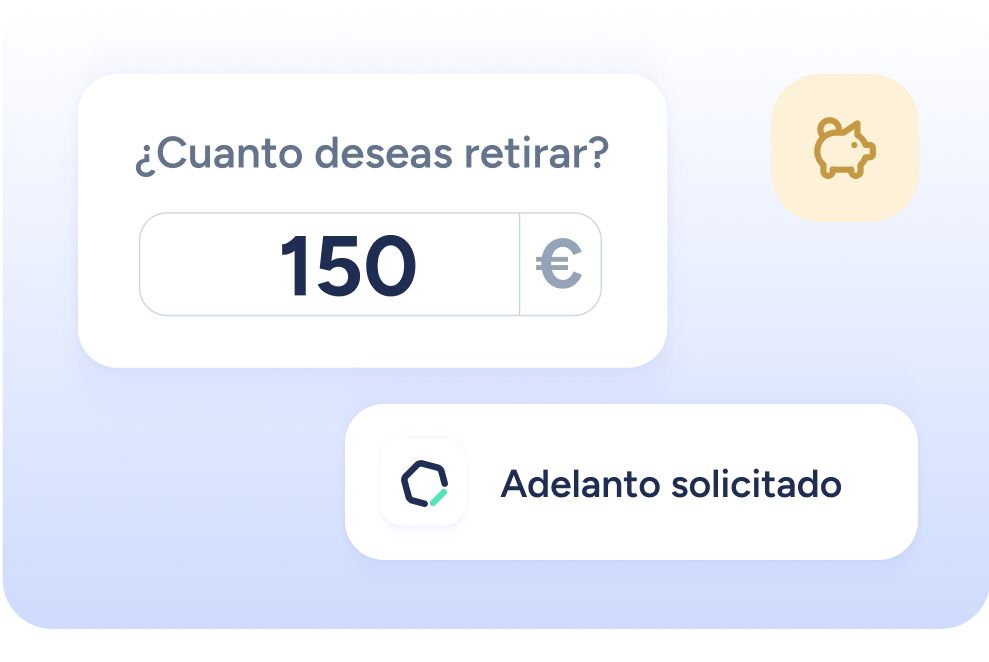Click the hexagon logo in the notification

(424, 484)
